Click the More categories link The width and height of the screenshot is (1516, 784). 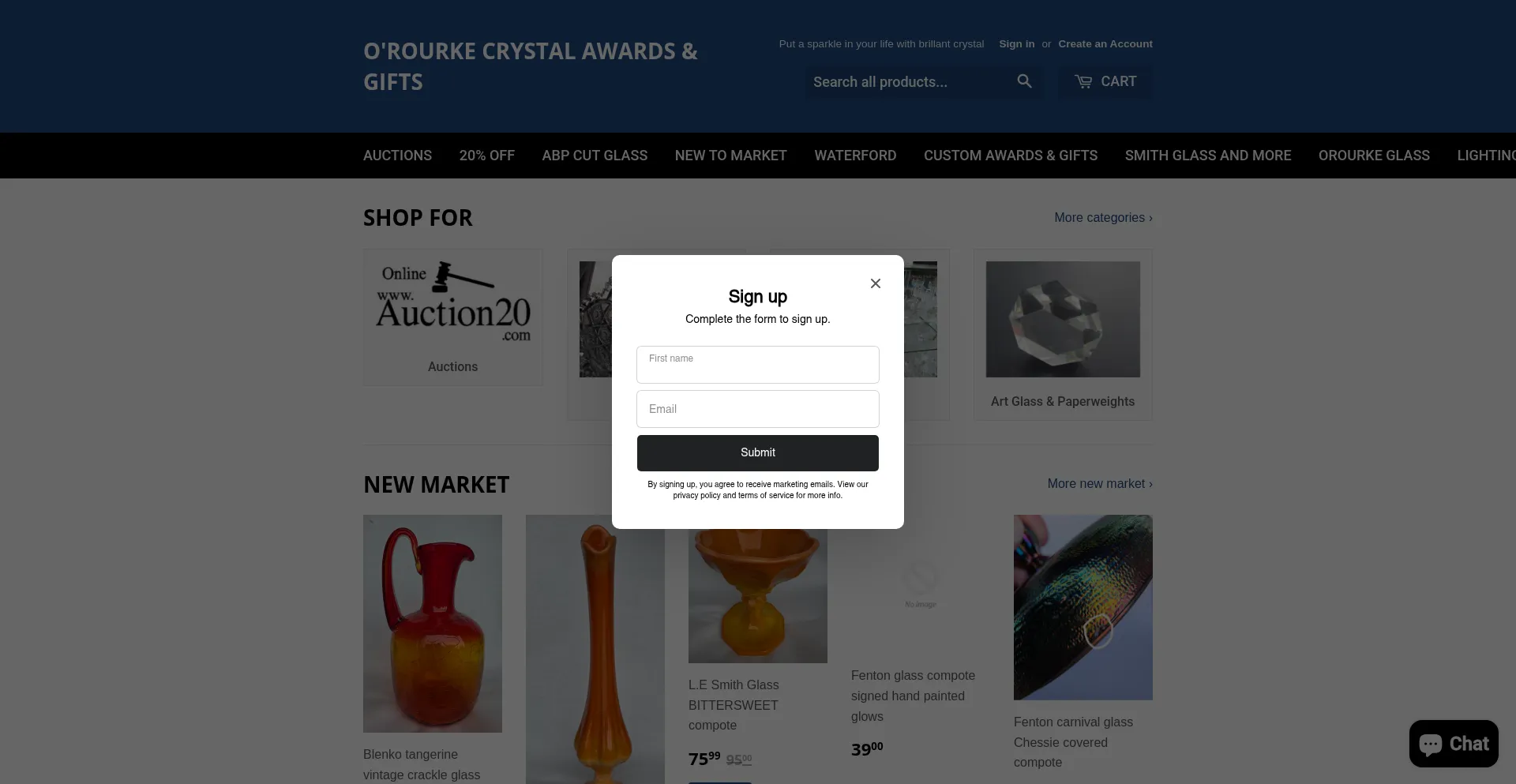1103,217
